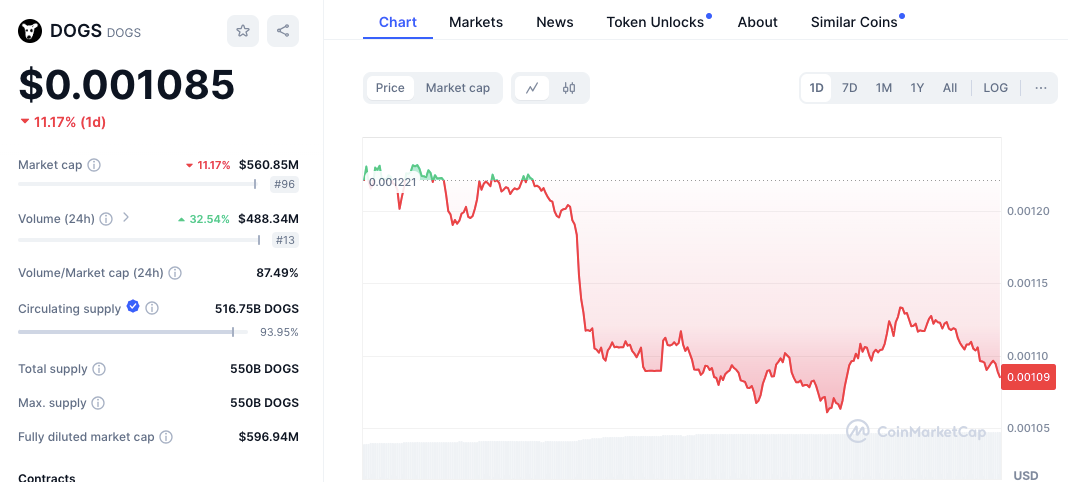Click the 0.00120 y-axis label
This screenshot has width=1068, height=482.
[1027, 211]
